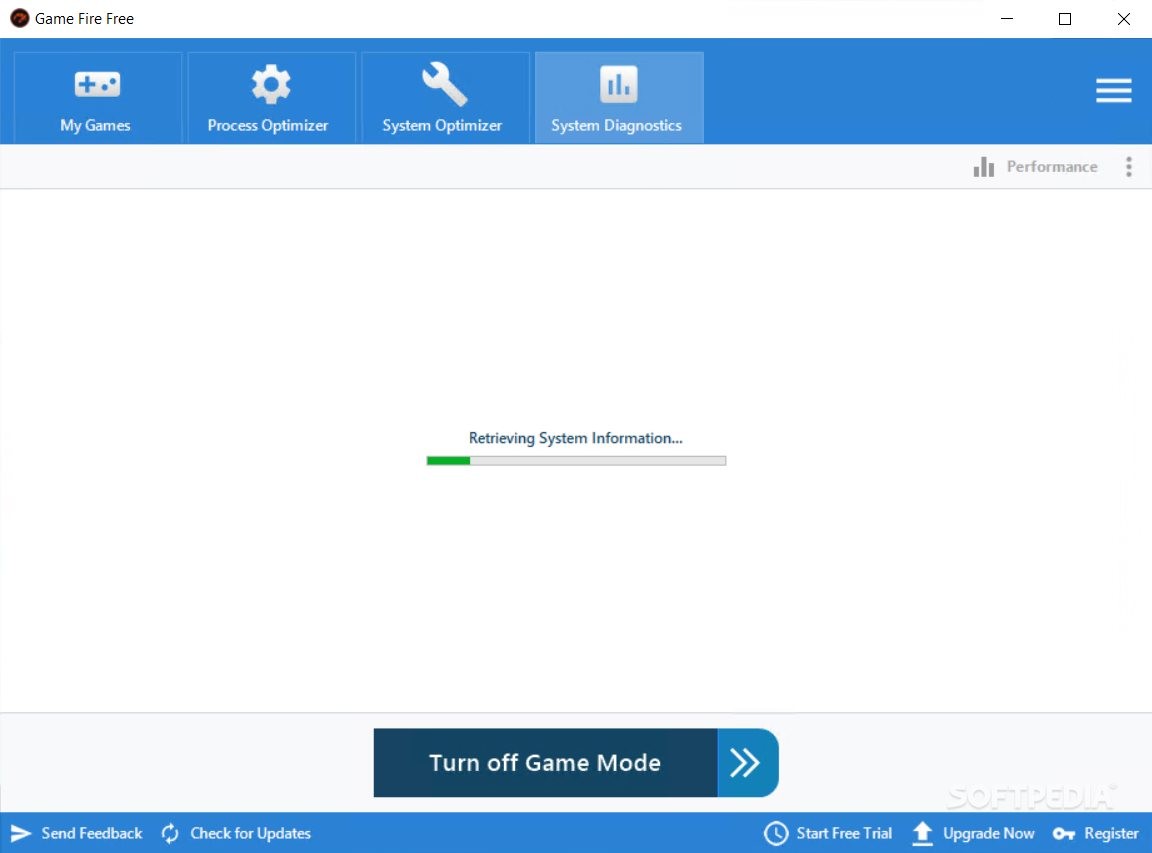
Task: Click the double chevron arrow button
Action: [x=747, y=763]
